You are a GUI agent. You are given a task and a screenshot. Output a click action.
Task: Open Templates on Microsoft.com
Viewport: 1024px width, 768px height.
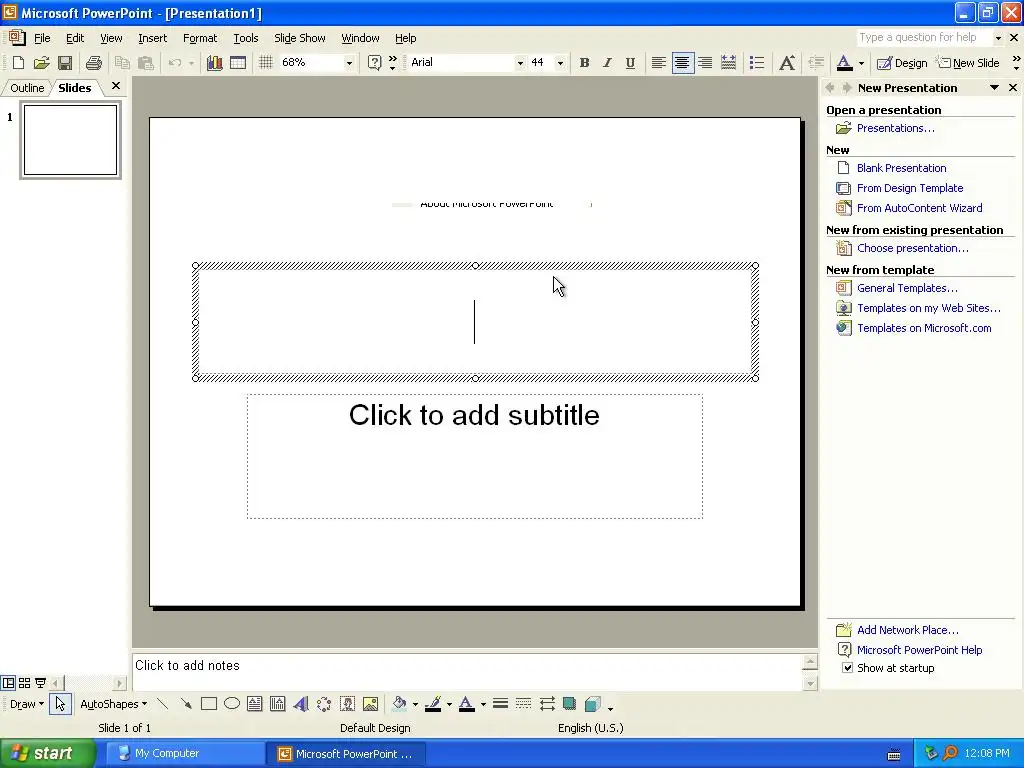924,328
